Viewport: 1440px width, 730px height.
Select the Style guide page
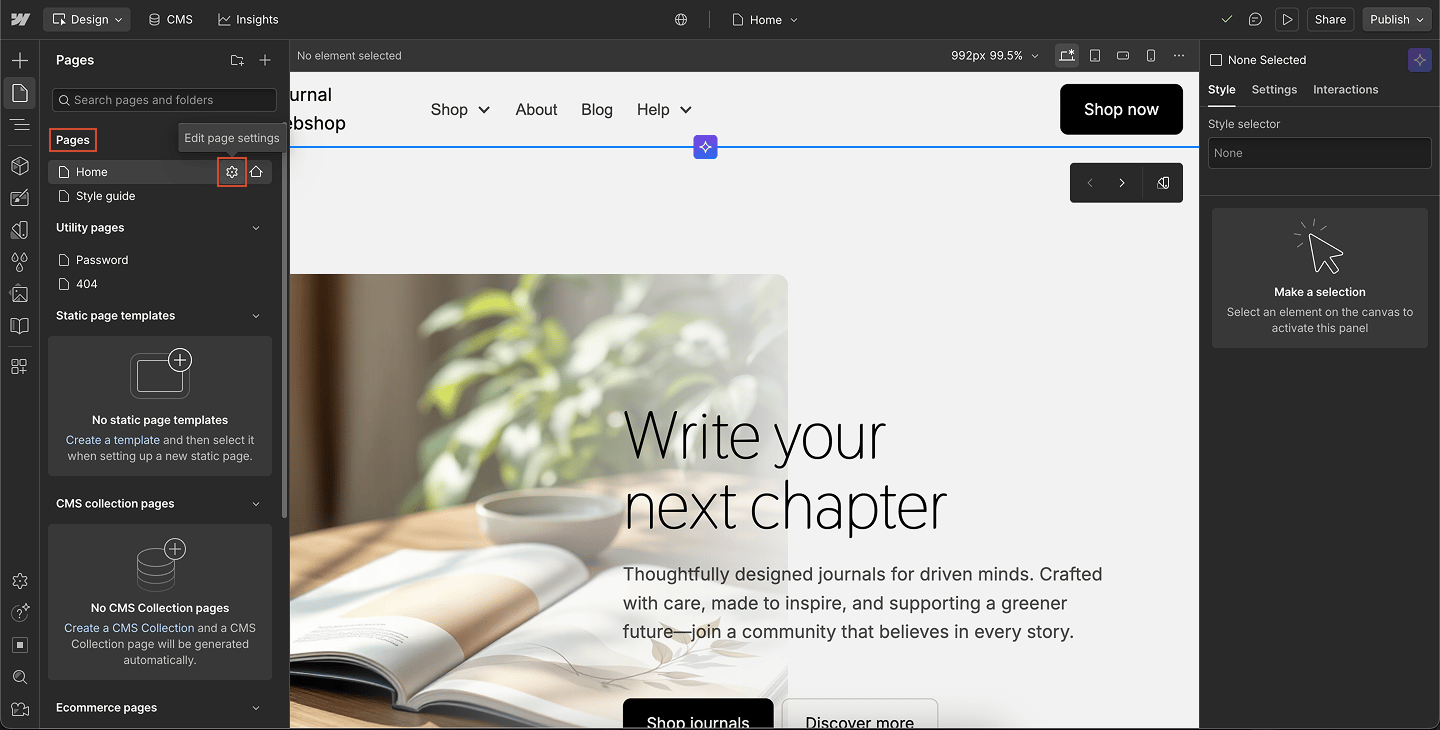160,196
